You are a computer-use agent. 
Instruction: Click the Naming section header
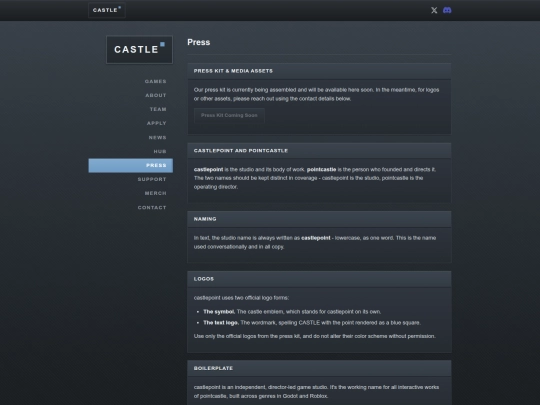(319, 219)
